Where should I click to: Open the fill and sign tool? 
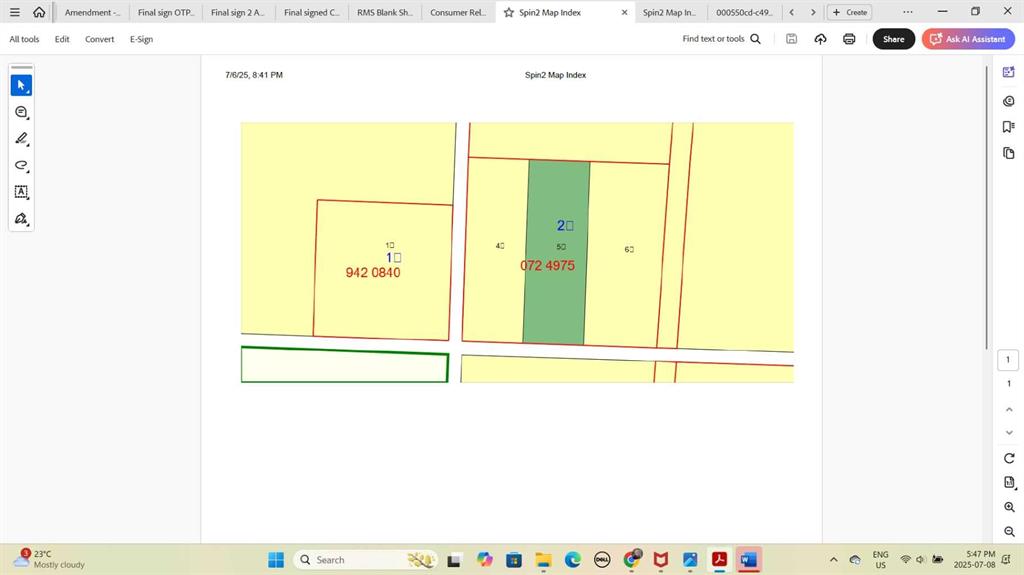(21, 218)
